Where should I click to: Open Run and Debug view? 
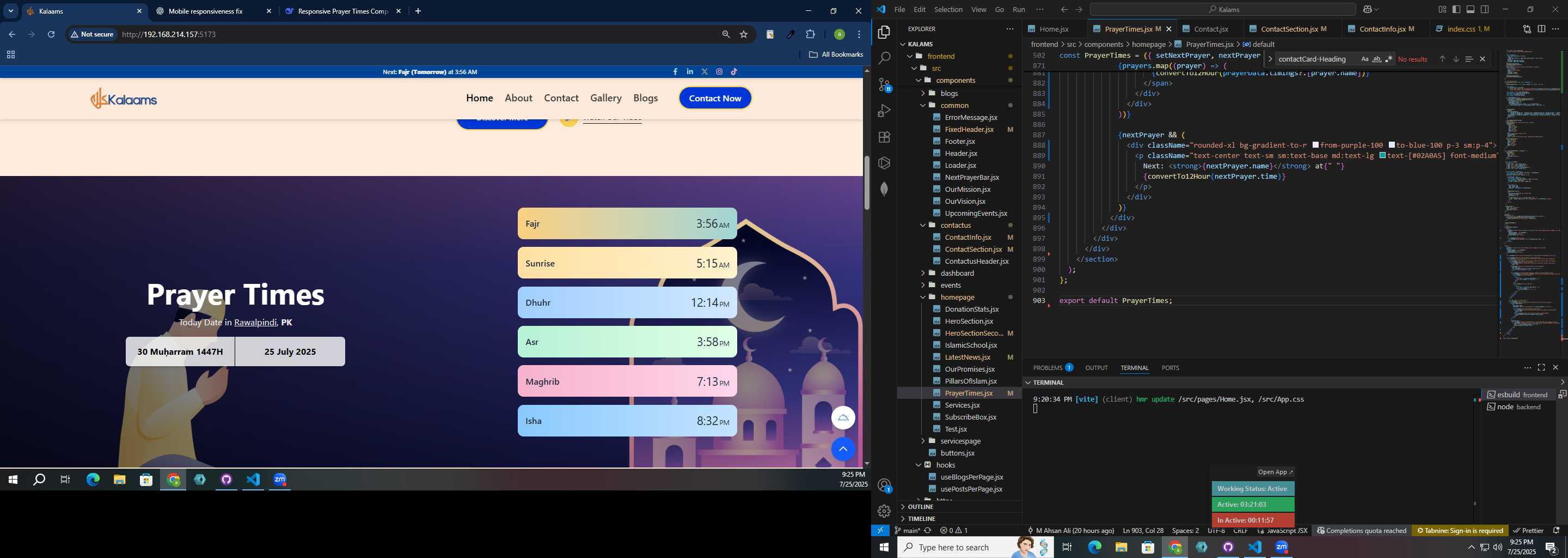tap(884, 111)
